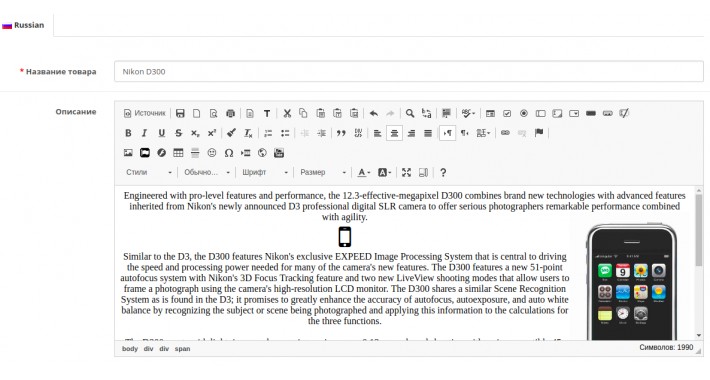Image resolution: width=710 pixels, height=380 pixels.
Task: Click the Find magnifier icon
Action: point(410,113)
